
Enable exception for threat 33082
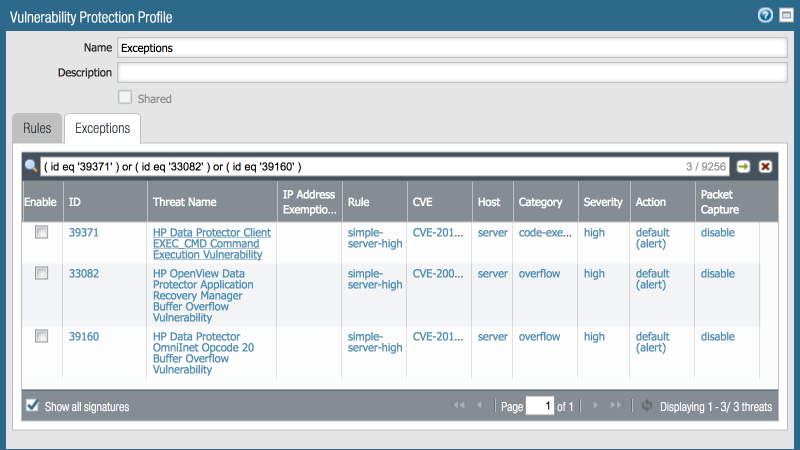click(41, 273)
